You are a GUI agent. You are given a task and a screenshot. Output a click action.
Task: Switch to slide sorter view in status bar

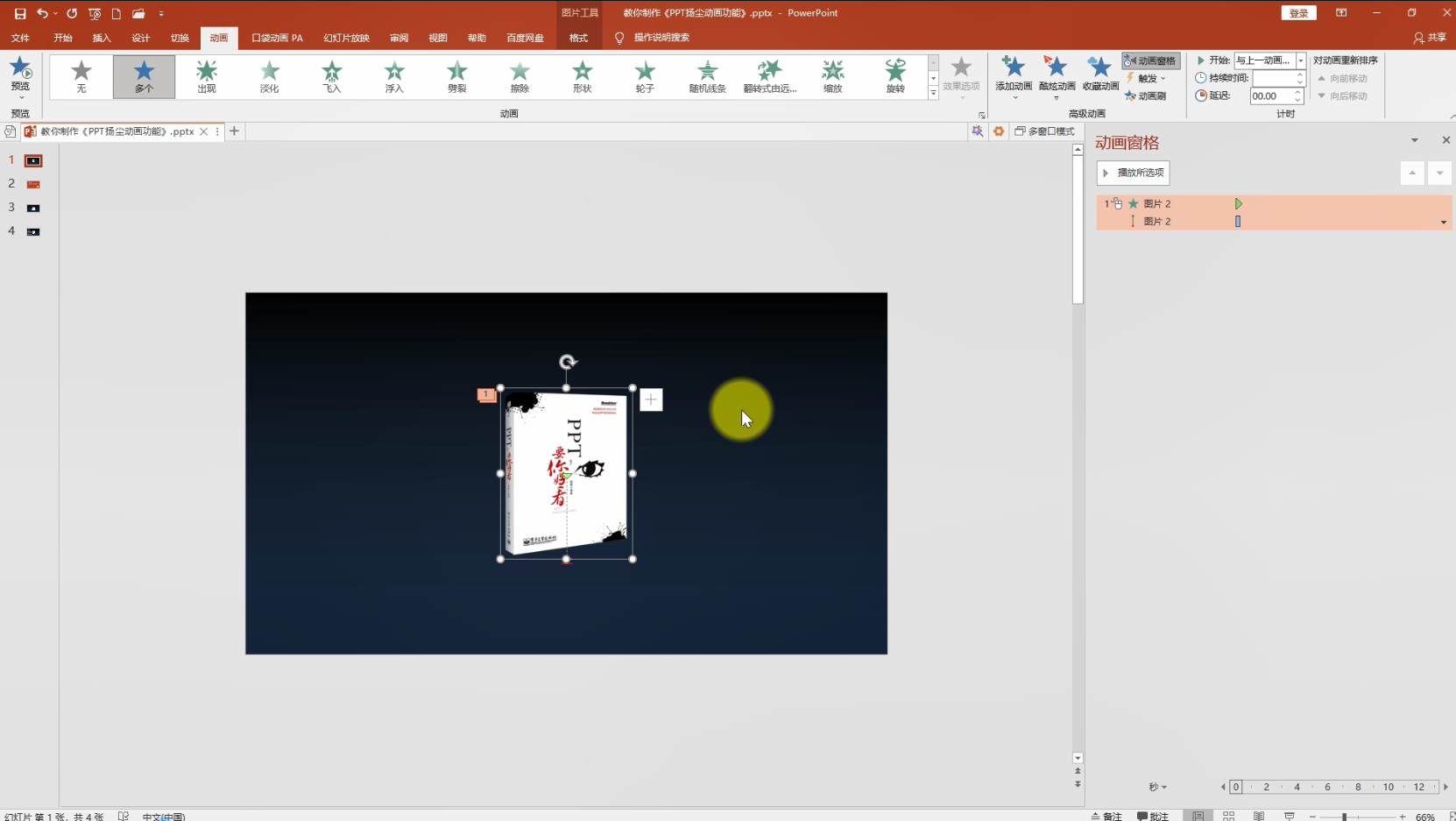[x=1228, y=816]
